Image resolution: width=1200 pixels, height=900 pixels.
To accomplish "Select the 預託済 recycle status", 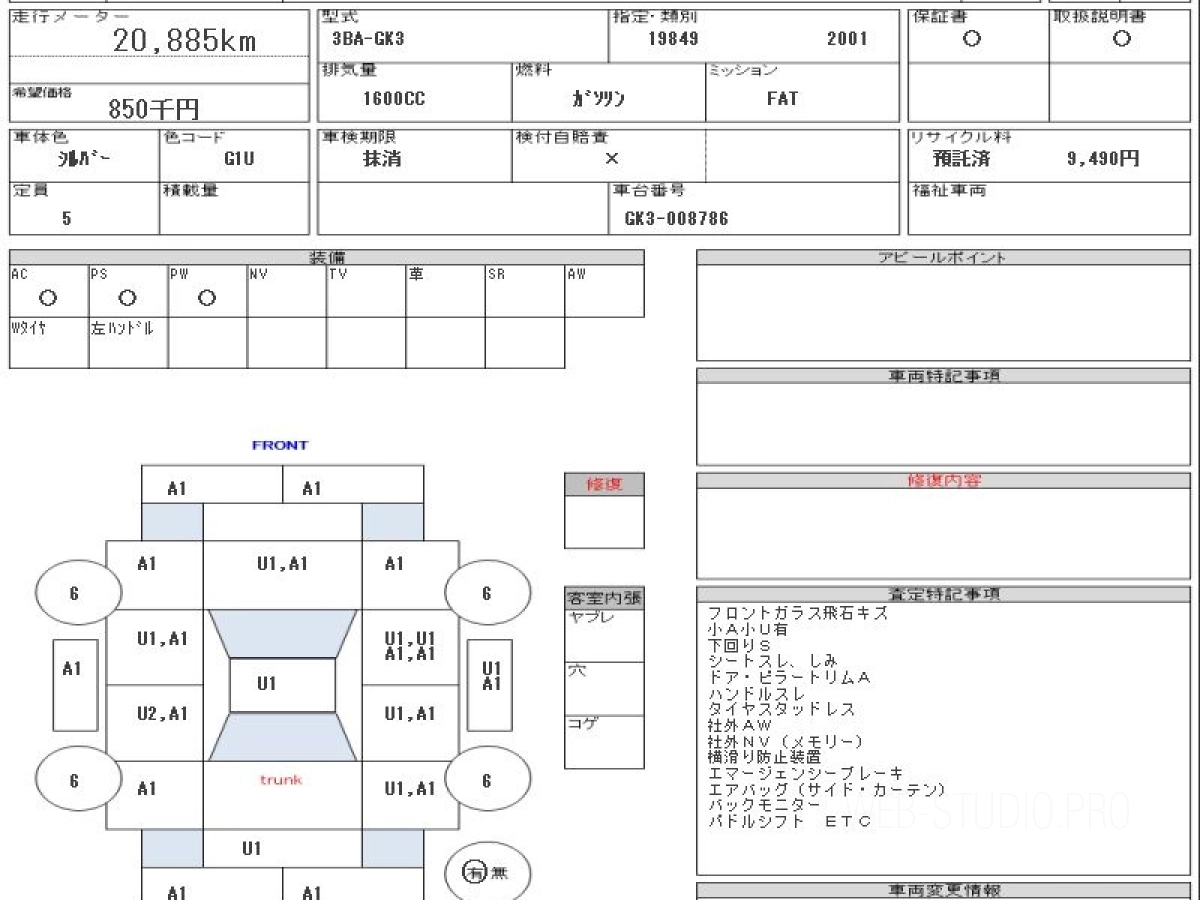I will [961, 158].
